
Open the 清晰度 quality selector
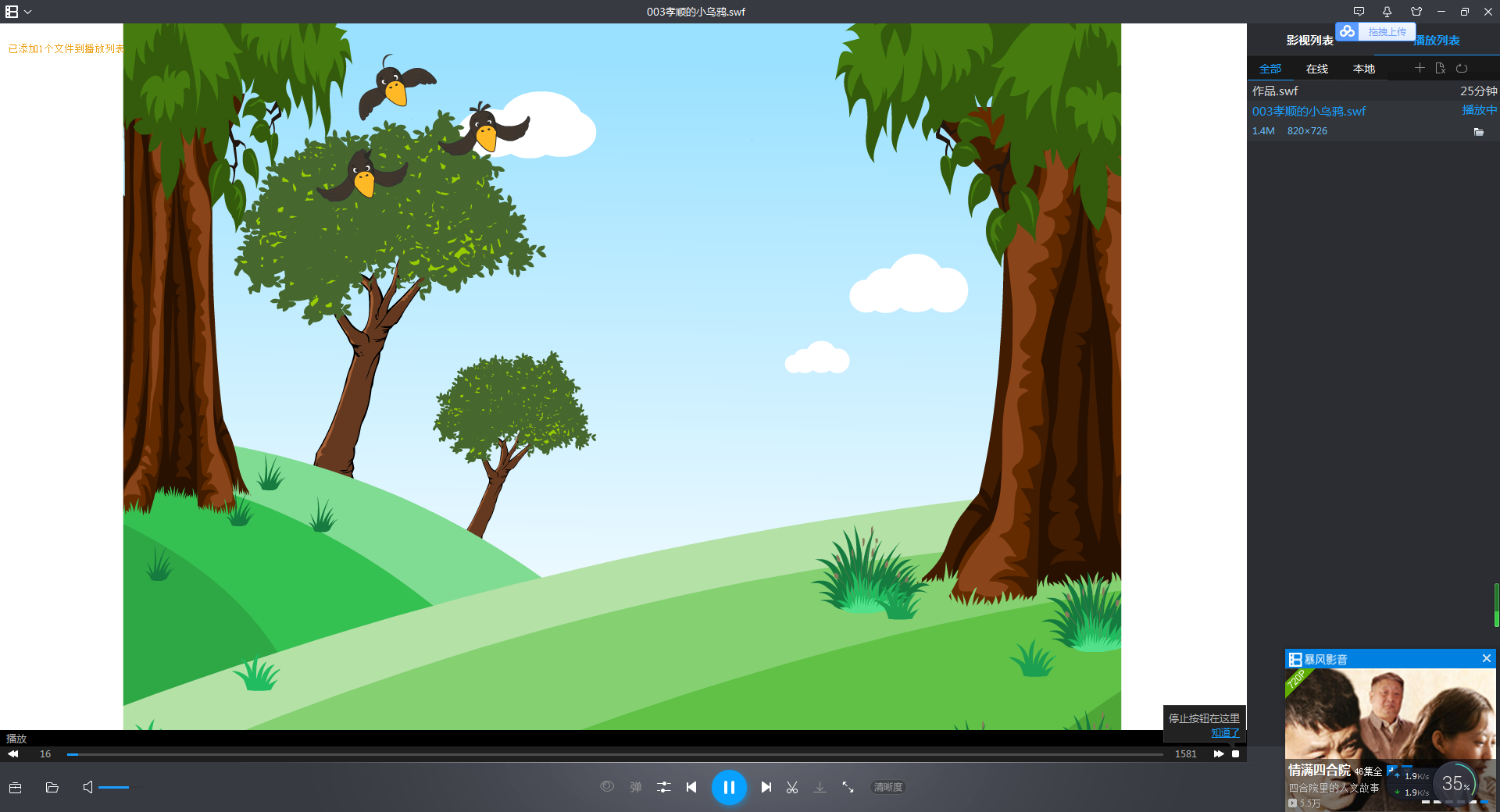pyautogui.click(x=888, y=787)
